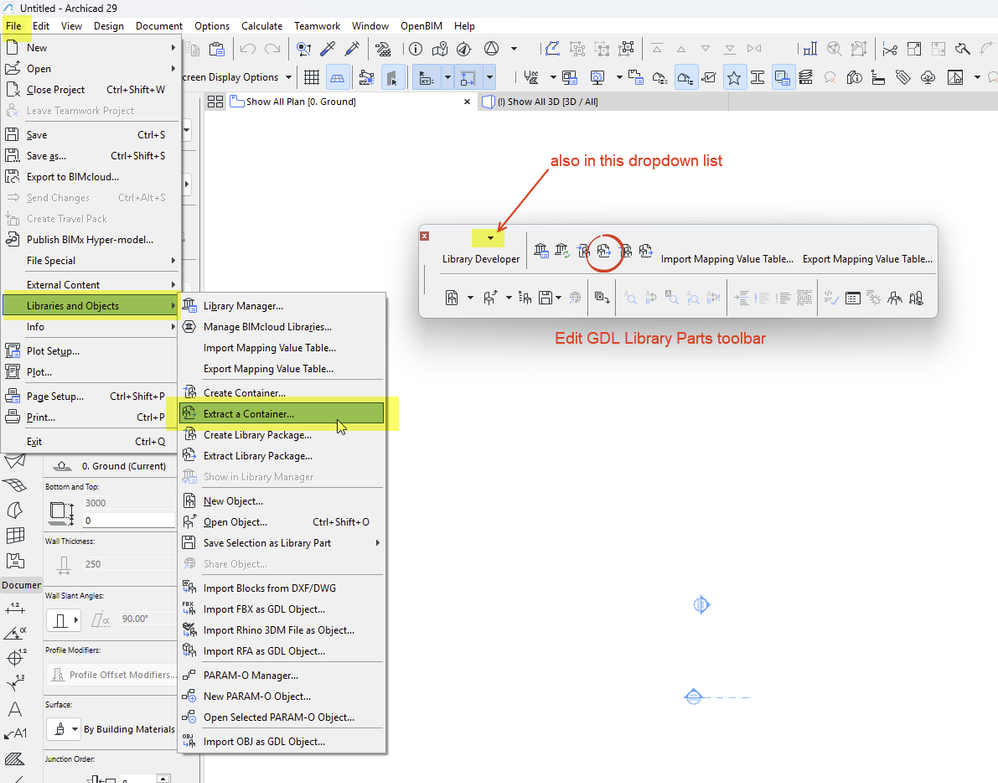
Task: Click the Pick Up Parameters eyedropper icon
Action: pos(328,48)
